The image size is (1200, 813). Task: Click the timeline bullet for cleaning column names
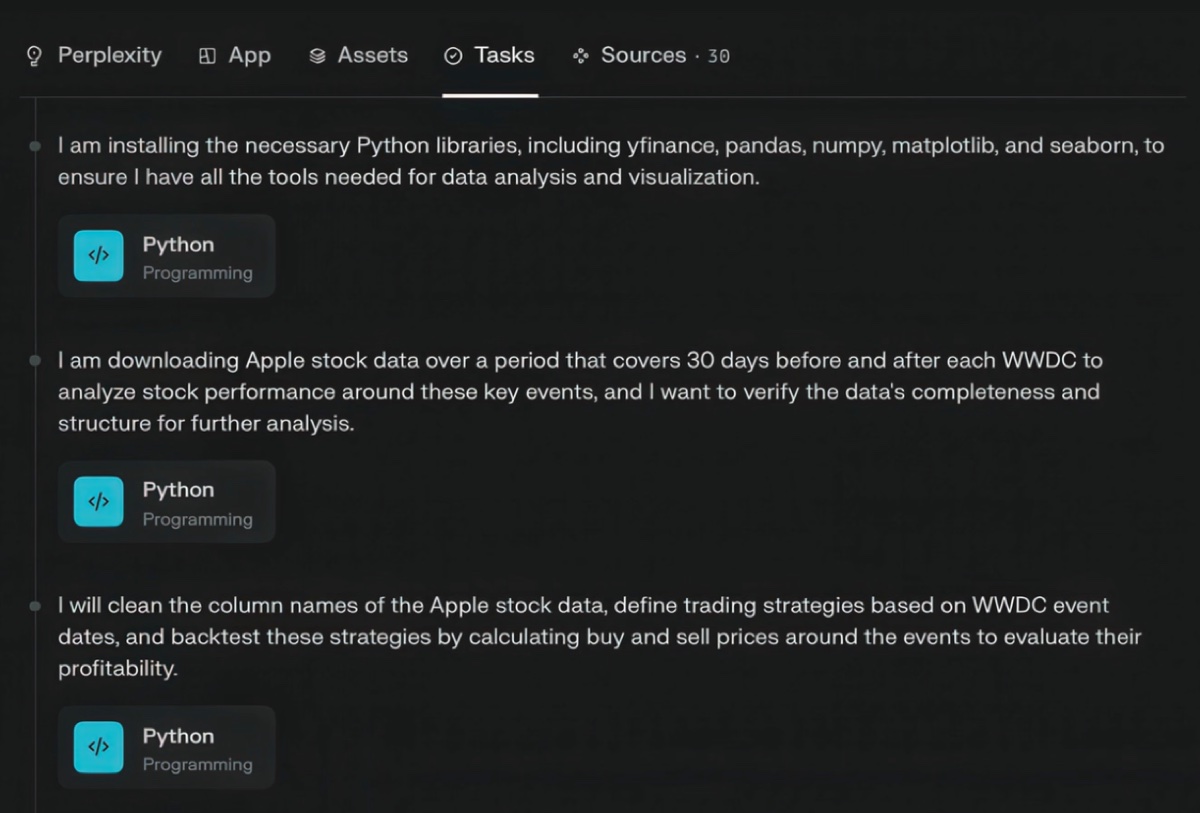(35, 606)
